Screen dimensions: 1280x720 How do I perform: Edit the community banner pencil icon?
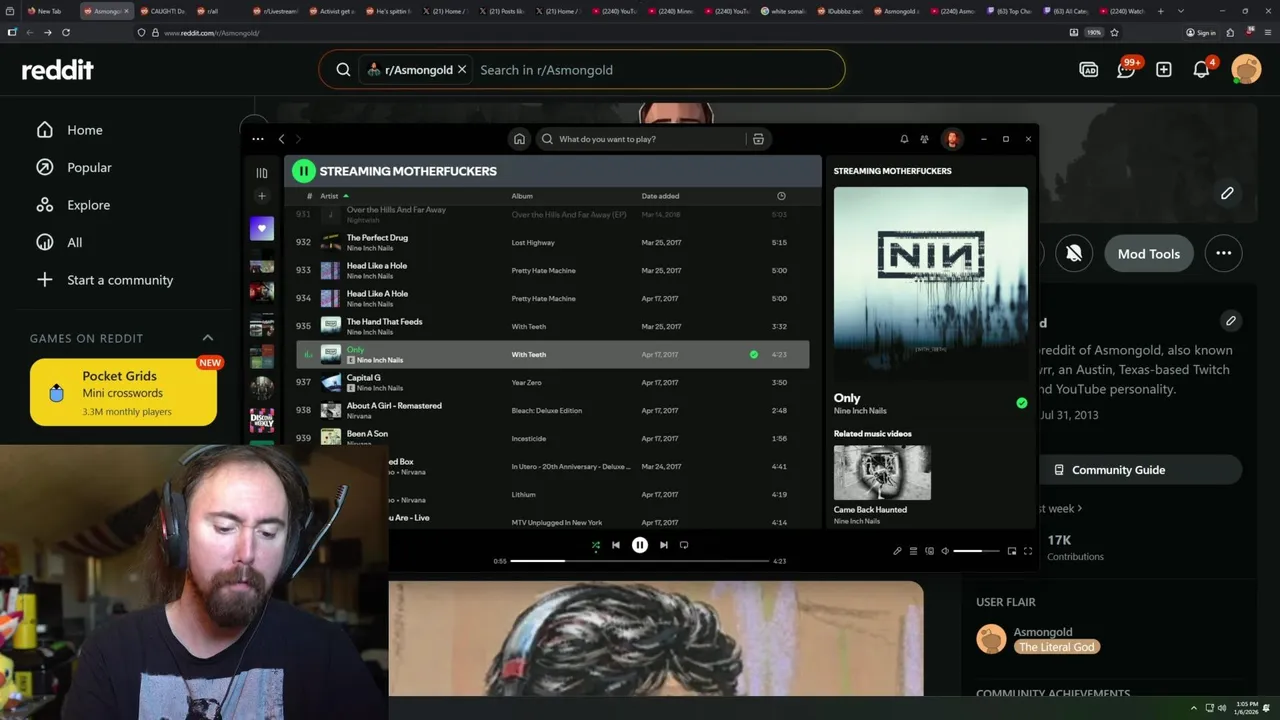[x=1227, y=193]
